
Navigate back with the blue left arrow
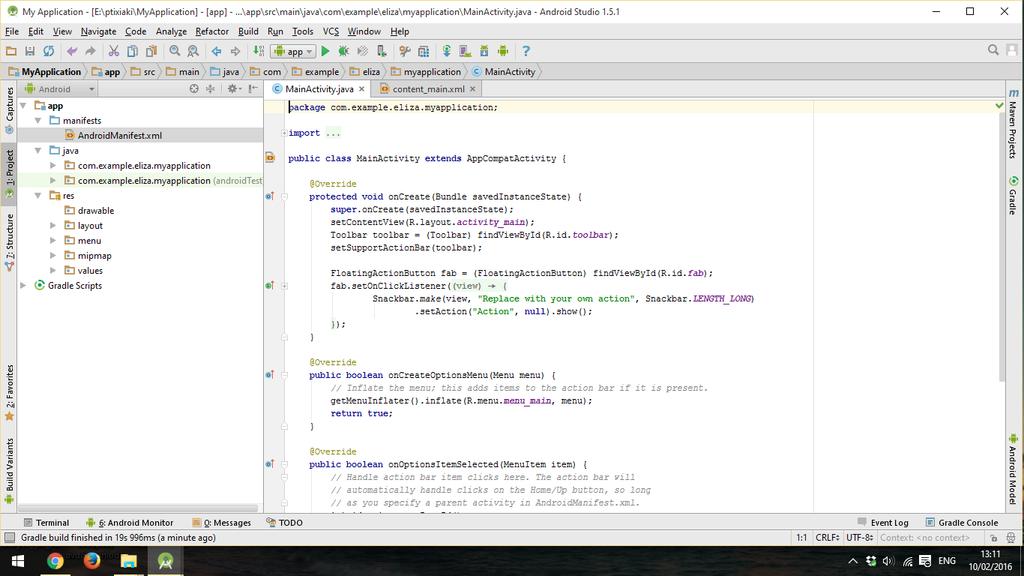pos(216,51)
